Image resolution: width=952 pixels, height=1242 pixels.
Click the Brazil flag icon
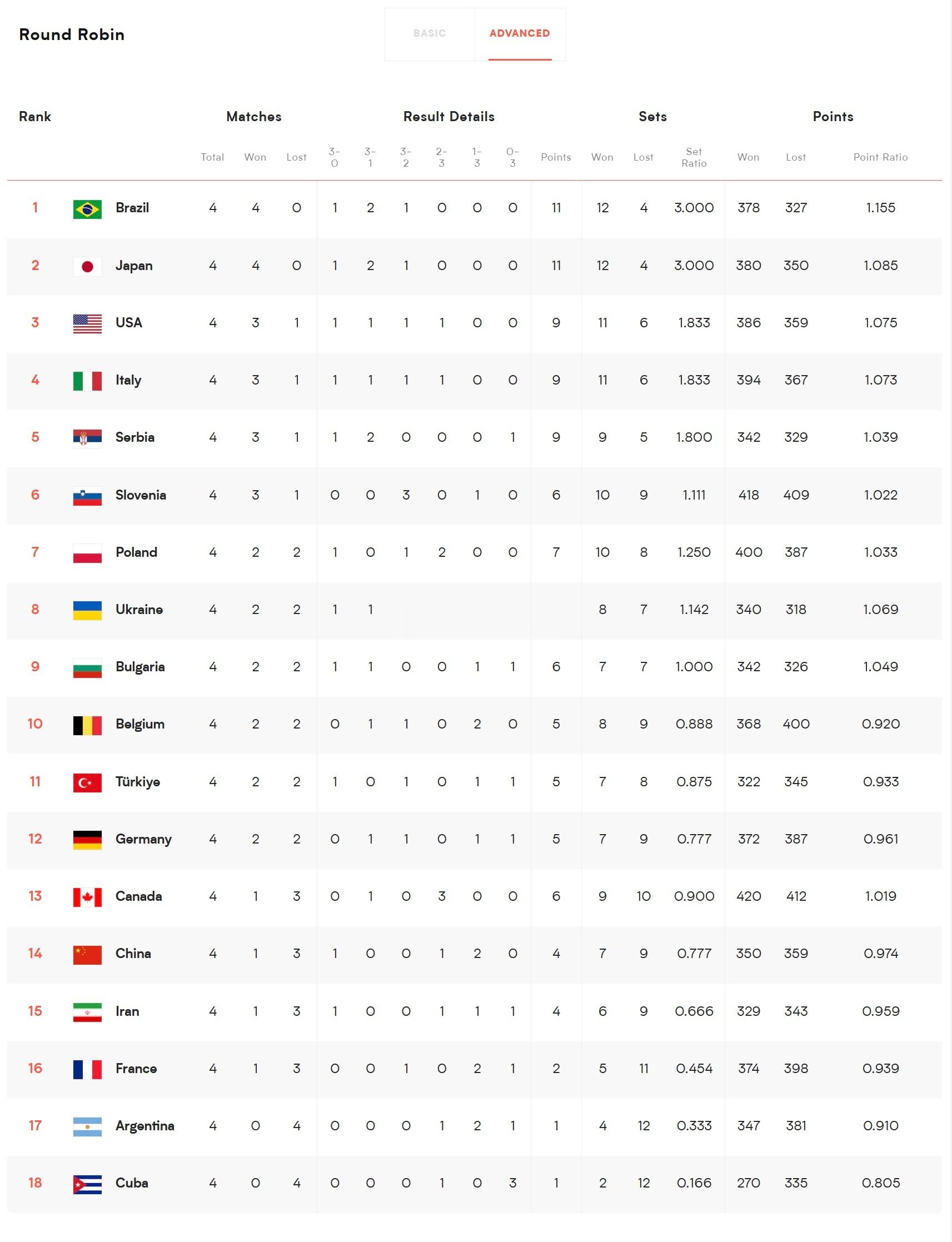87,209
